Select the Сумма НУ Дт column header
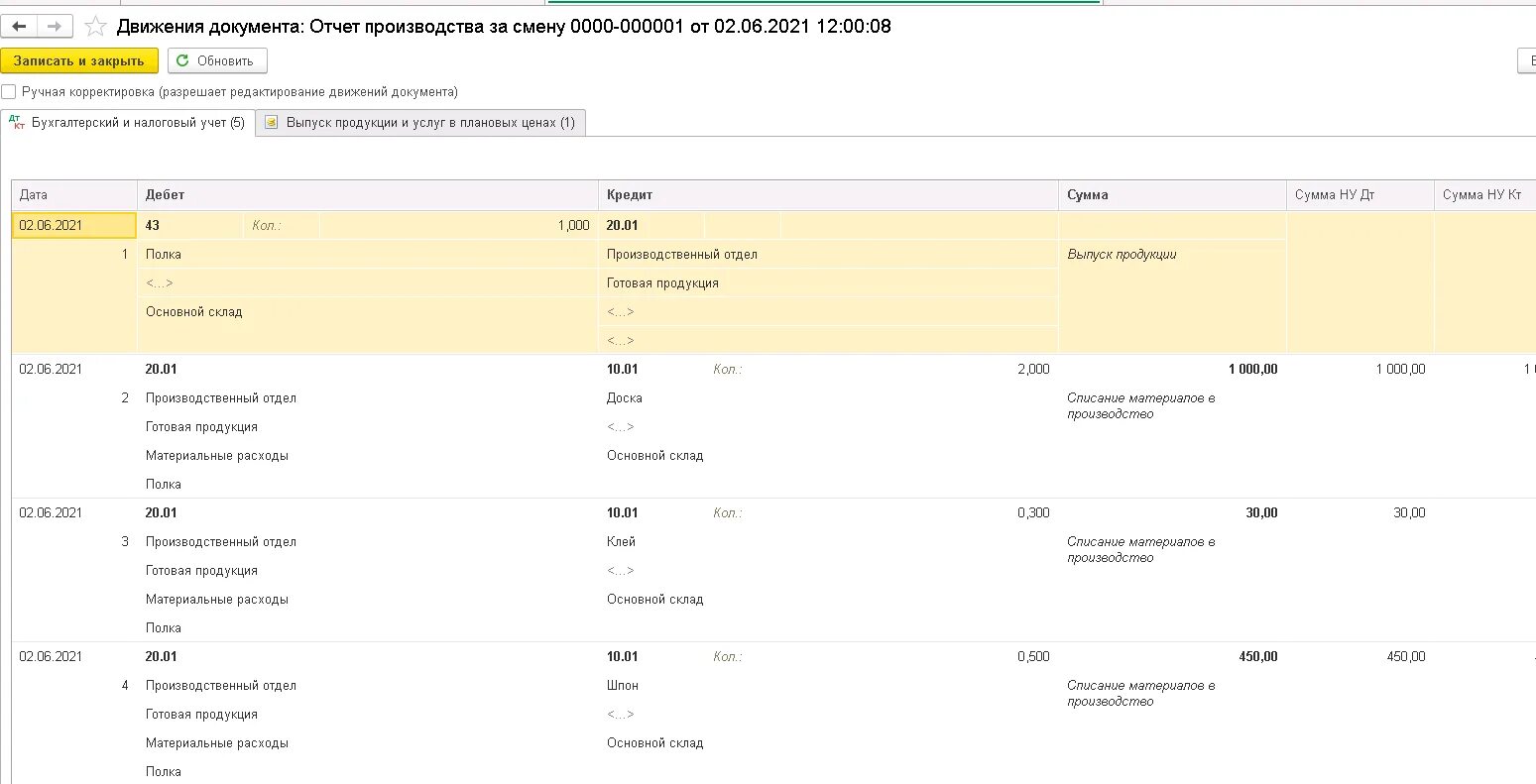This screenshot has width=1536, height=784. [x=1360, y=195]
